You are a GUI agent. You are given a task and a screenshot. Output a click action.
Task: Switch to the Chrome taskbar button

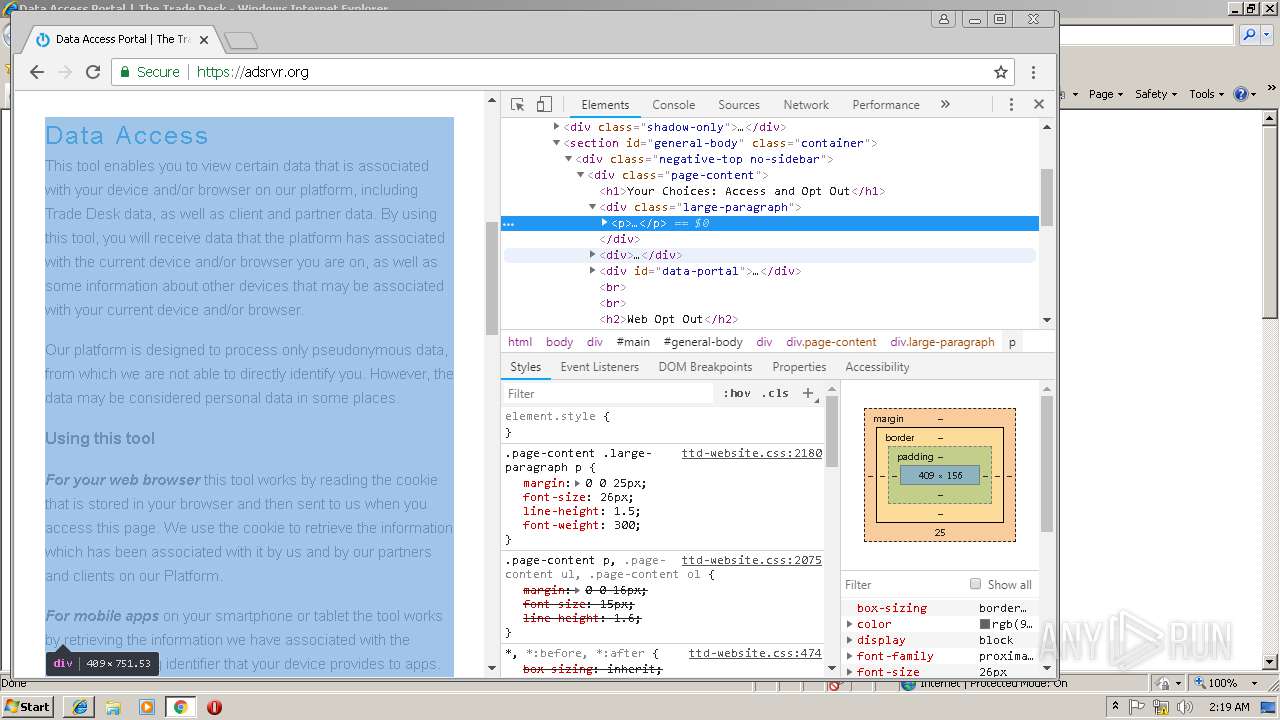pyautogui.click(x=180, y=706)
